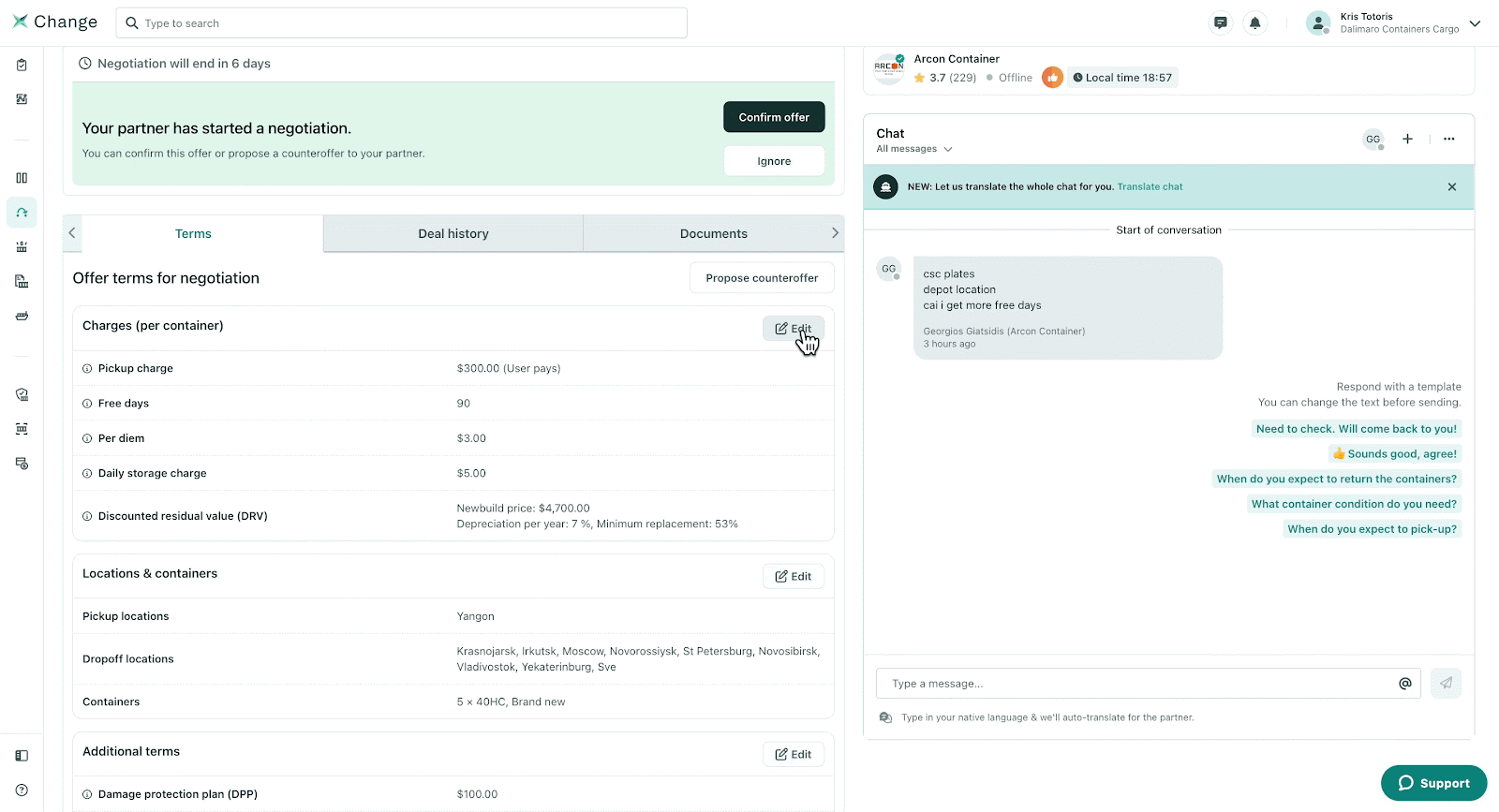The width and height of the screenshot is (1499, 812).
Task: Click the Type a message input field
Action: [1134, 684]
